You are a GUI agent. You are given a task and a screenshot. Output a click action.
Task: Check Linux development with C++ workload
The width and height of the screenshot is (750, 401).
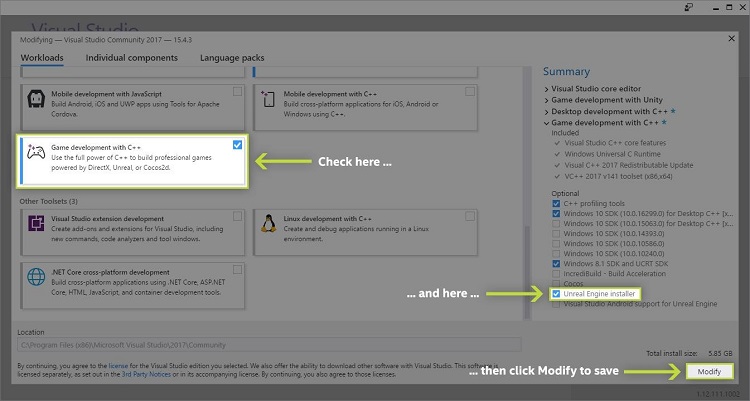click(x=470, y=216)
